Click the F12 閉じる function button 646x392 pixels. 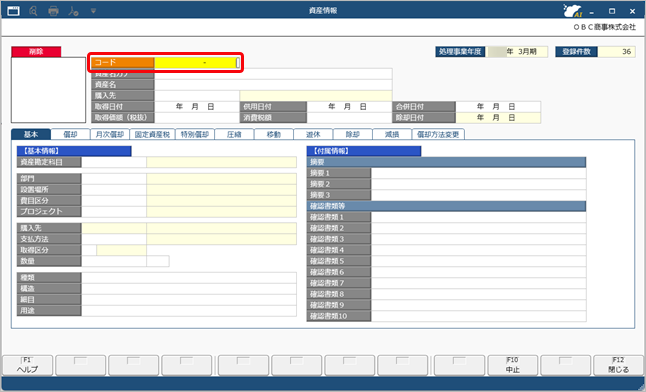pyautogui.click(x=618, y=365)
